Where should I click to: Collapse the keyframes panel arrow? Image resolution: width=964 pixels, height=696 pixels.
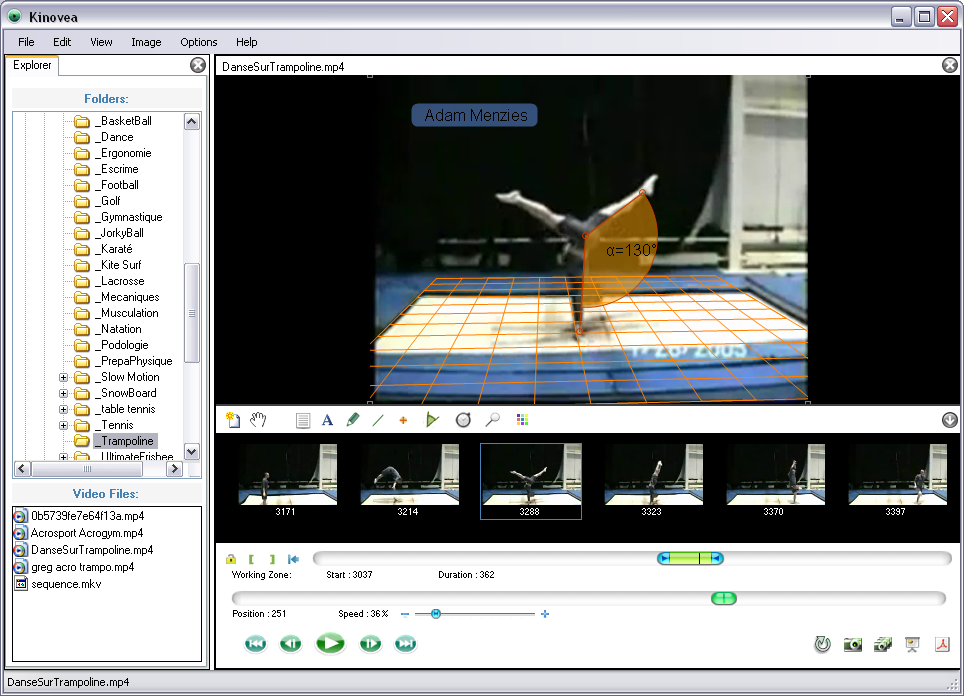[x=949, y=420]
